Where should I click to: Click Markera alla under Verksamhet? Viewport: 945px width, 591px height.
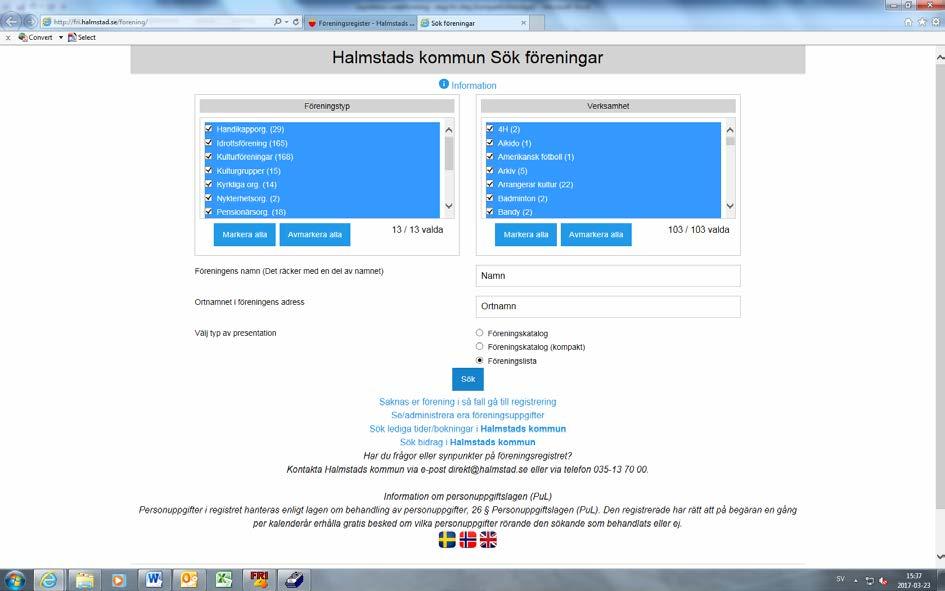coord(526,234)
